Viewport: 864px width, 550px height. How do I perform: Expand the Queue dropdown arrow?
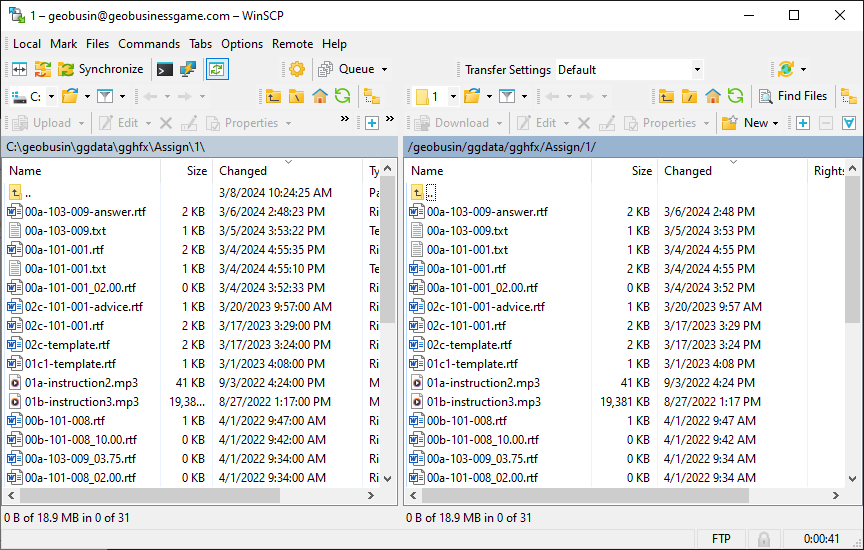[x=384, y=69]
